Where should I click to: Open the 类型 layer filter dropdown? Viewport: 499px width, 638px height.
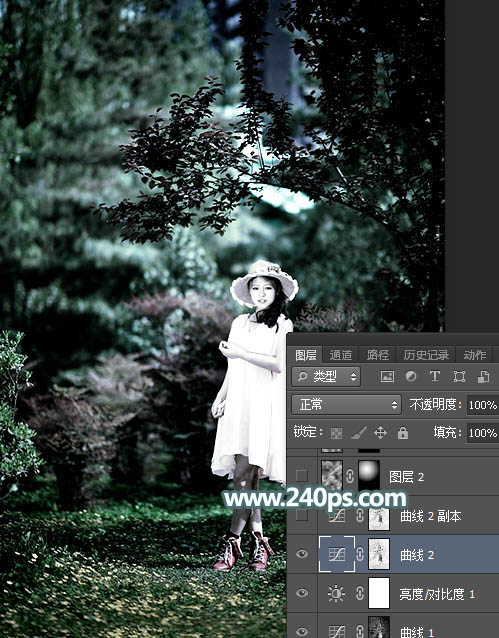(x=326, y=377)
